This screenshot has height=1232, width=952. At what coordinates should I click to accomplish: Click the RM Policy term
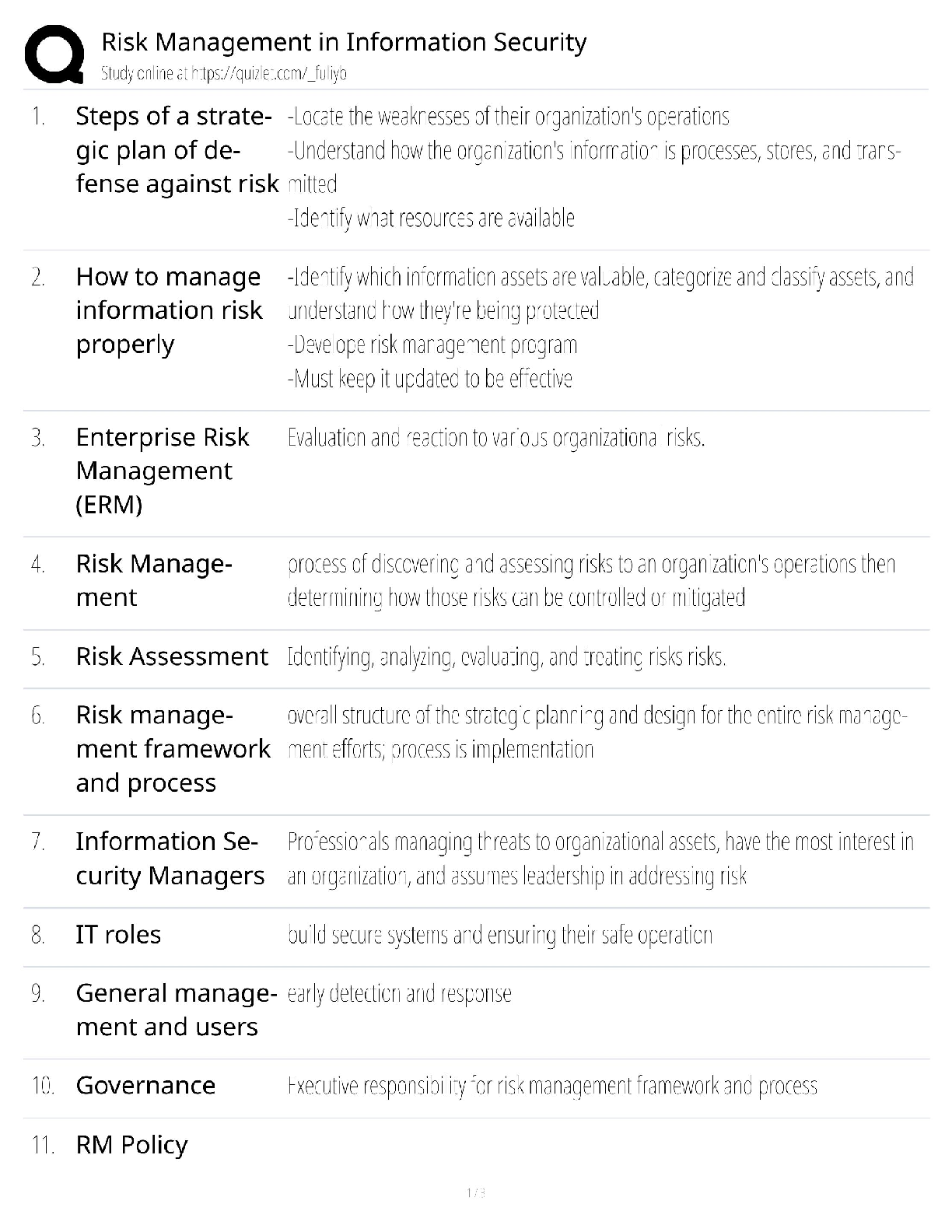(x=131, y=1144)
